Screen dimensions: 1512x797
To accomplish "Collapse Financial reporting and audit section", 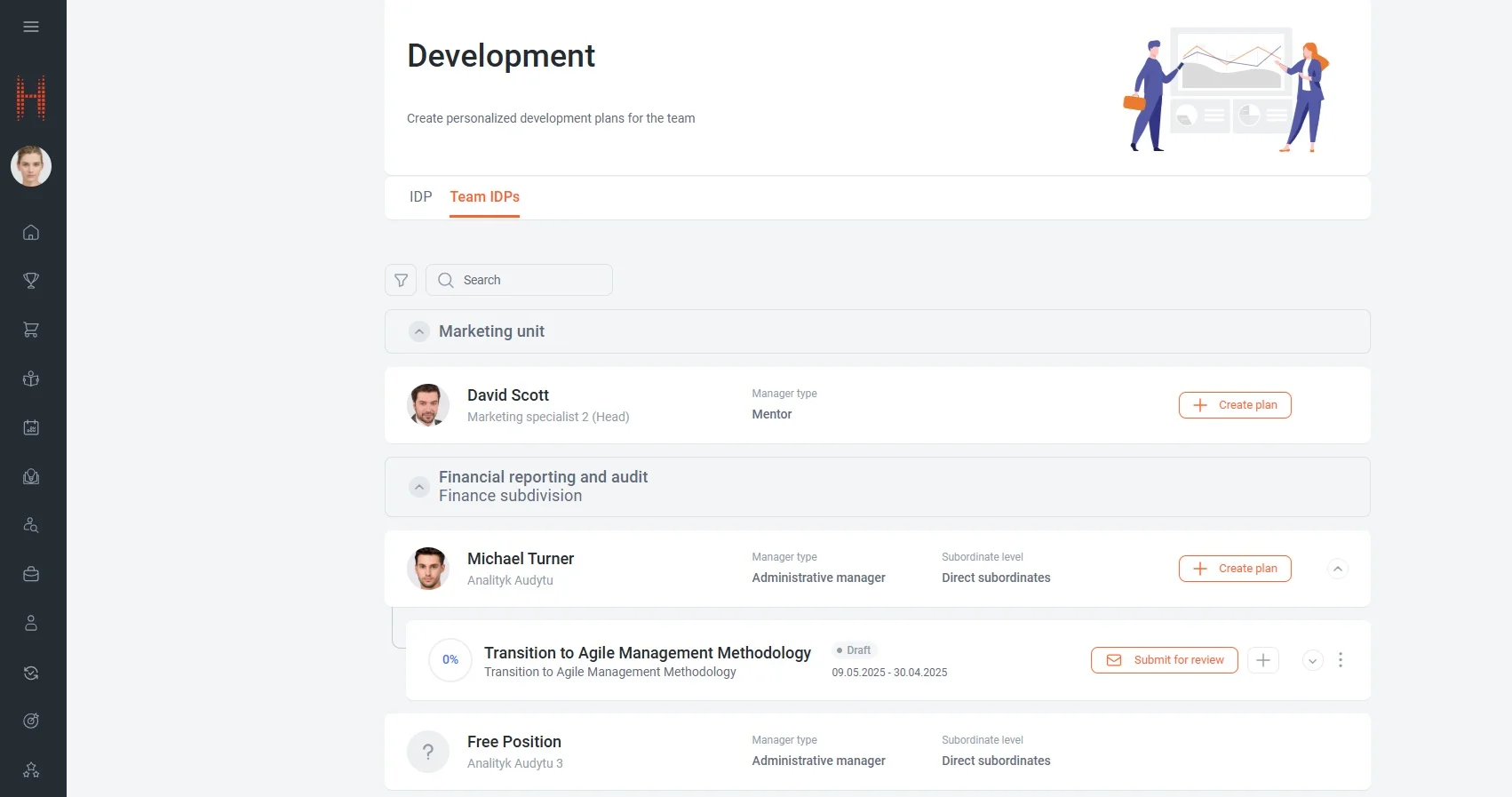I will 419,487.
